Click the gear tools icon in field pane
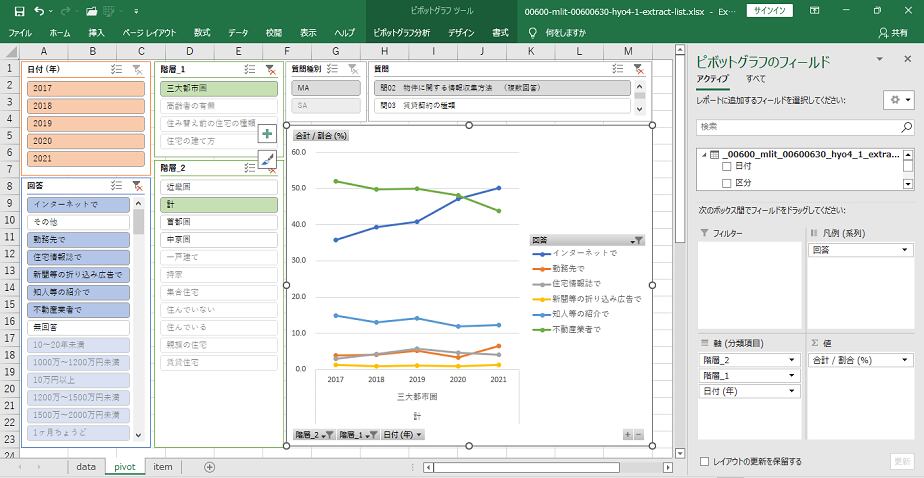 [x=897, y=100]
